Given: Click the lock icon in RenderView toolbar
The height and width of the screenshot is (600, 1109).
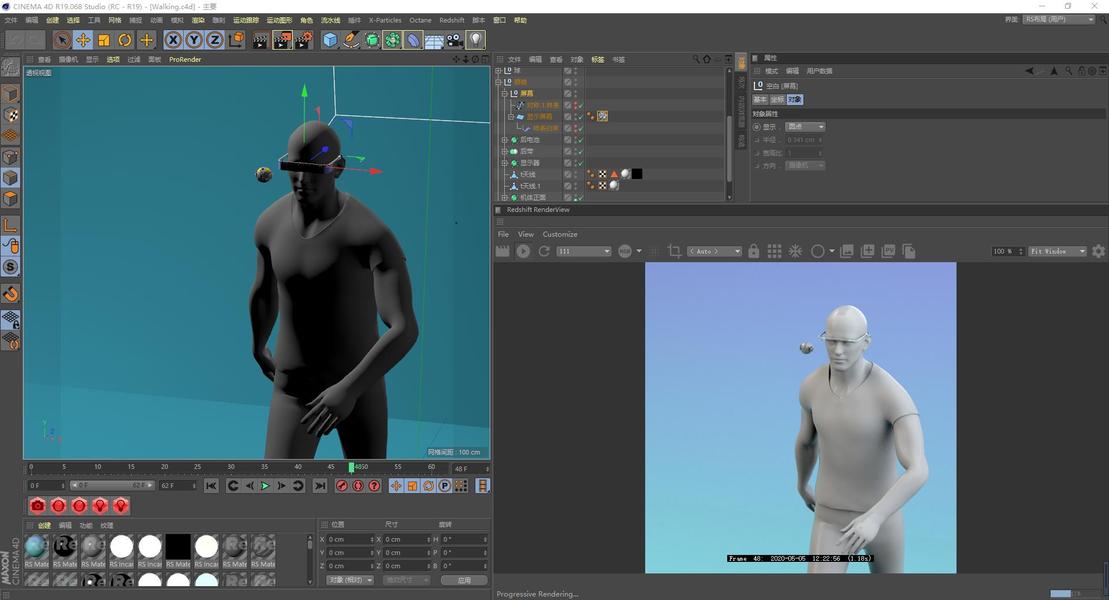Looking at the screenshot, I should pos(754,251).
